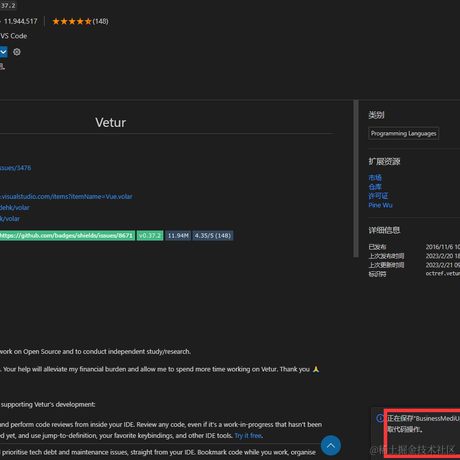
Task: Open the Vue.volar marketplace items link
Action: (66, 197)
